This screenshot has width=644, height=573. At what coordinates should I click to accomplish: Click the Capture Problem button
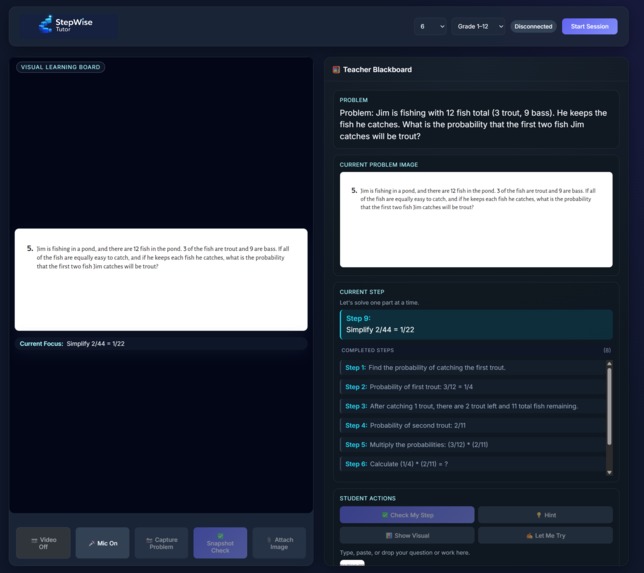coord(161,543)
